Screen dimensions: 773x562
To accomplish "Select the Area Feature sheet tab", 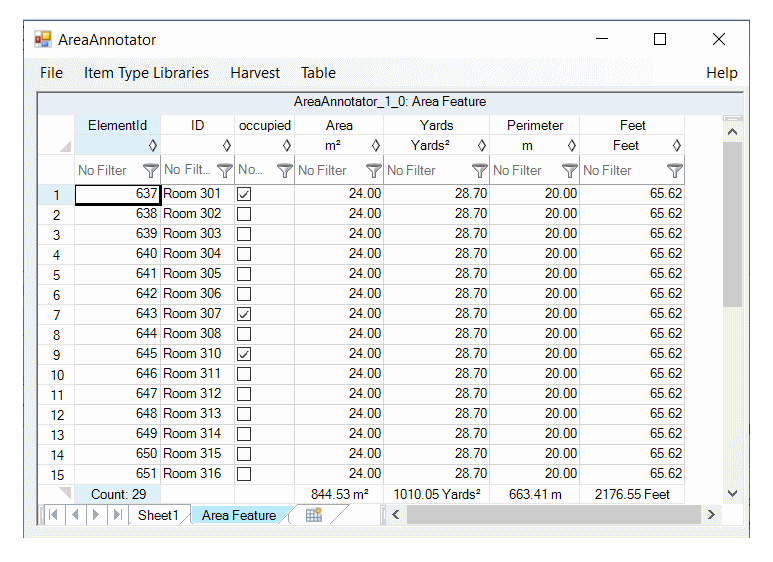I will tap(239, 515).
